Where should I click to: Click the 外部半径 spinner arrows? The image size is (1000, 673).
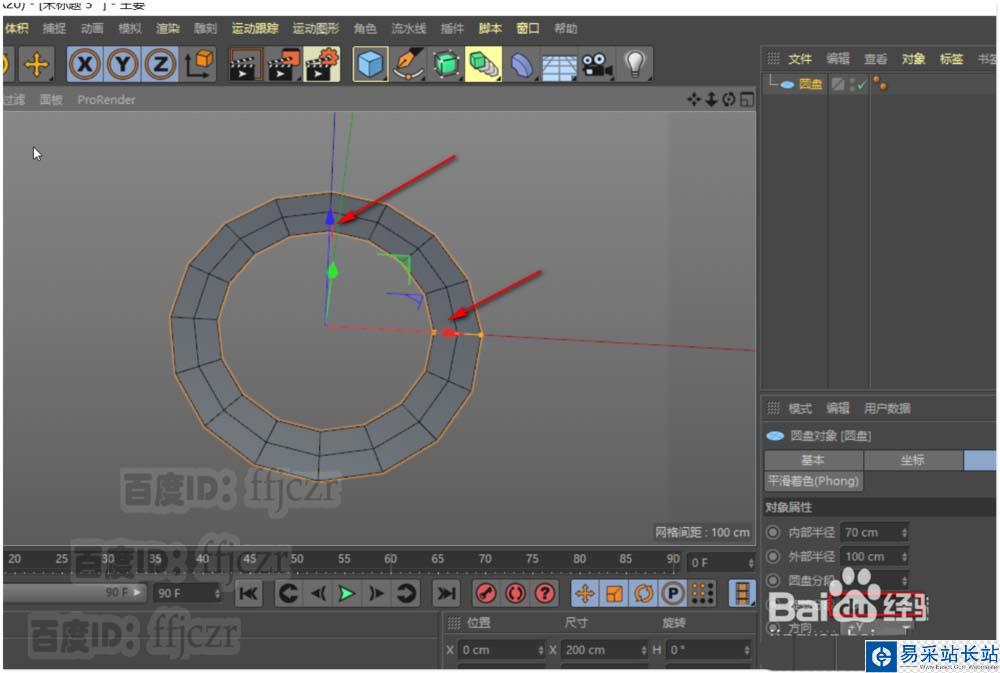904,557
